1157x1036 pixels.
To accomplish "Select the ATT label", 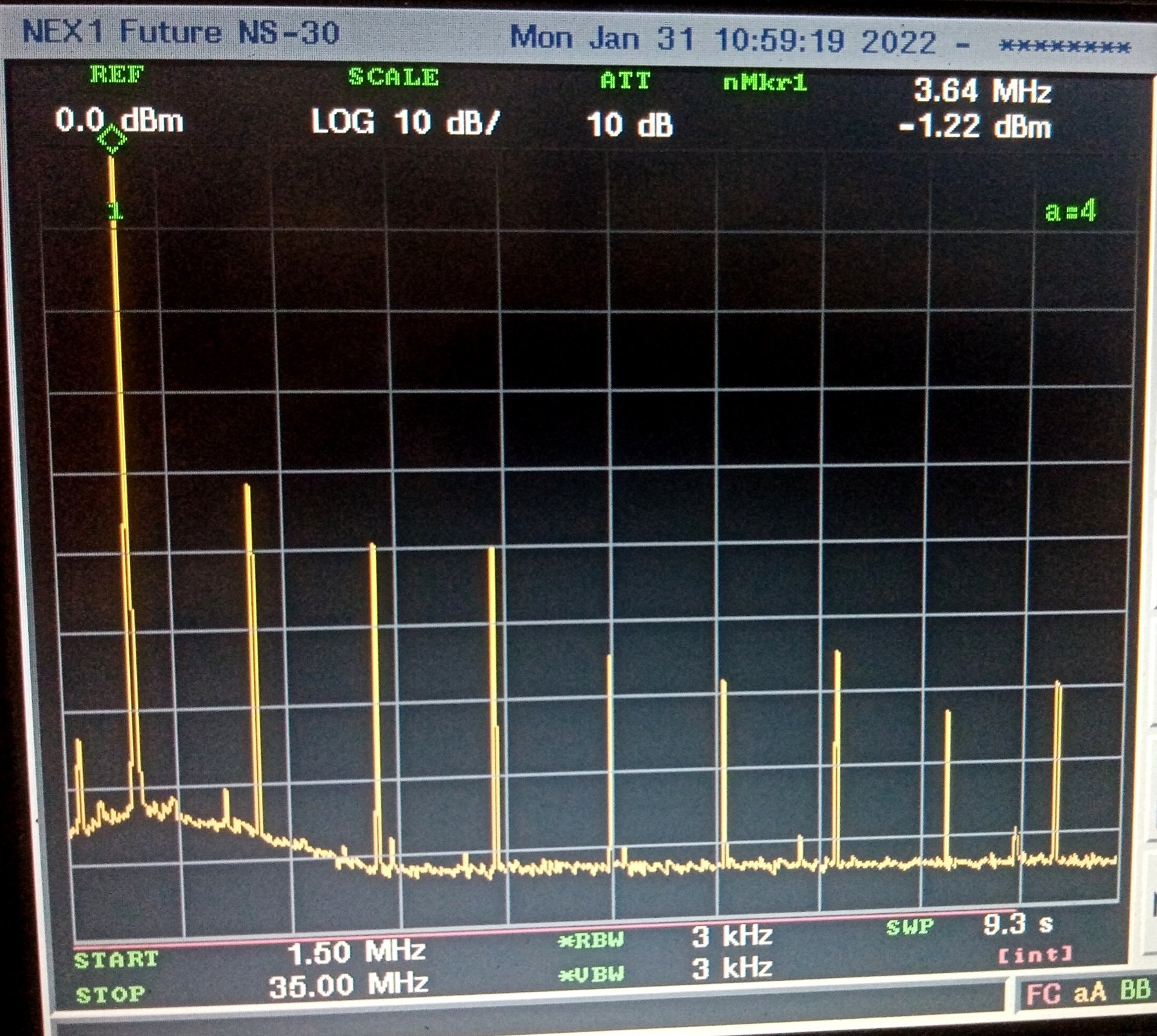I will (625, 81).
